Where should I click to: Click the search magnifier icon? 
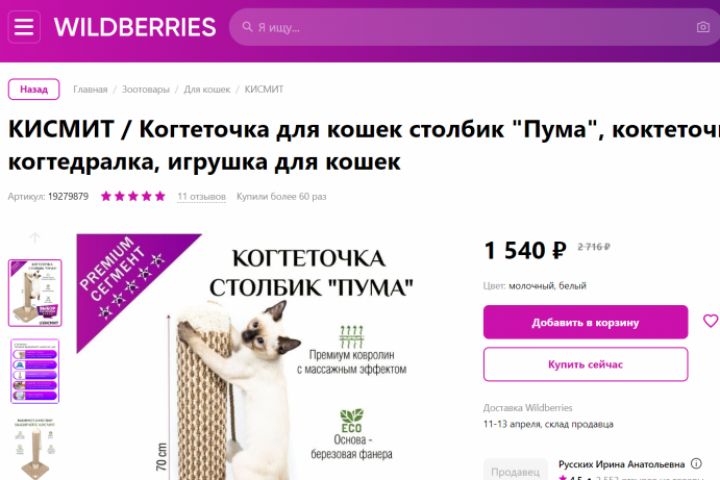click(247, 27)
